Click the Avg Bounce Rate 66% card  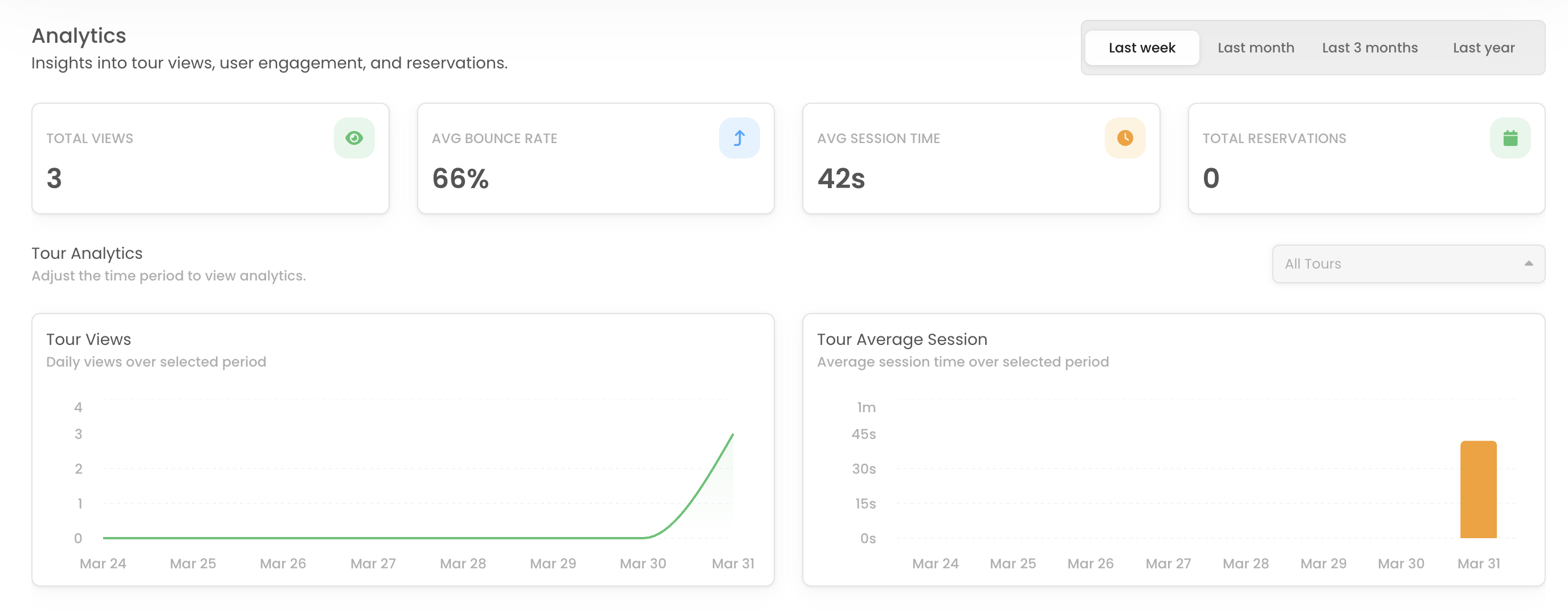coord(460,178)
